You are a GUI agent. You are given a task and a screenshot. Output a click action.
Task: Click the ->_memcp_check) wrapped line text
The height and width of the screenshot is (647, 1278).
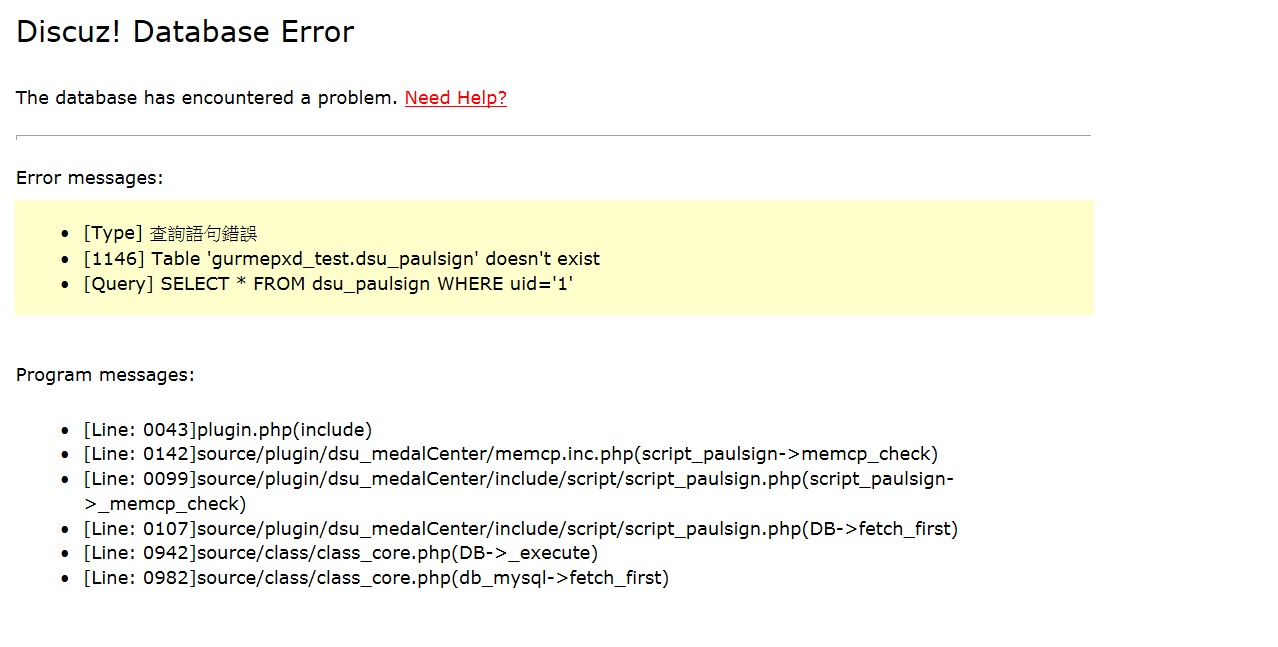pyautogui.click(x=165, y=503)
